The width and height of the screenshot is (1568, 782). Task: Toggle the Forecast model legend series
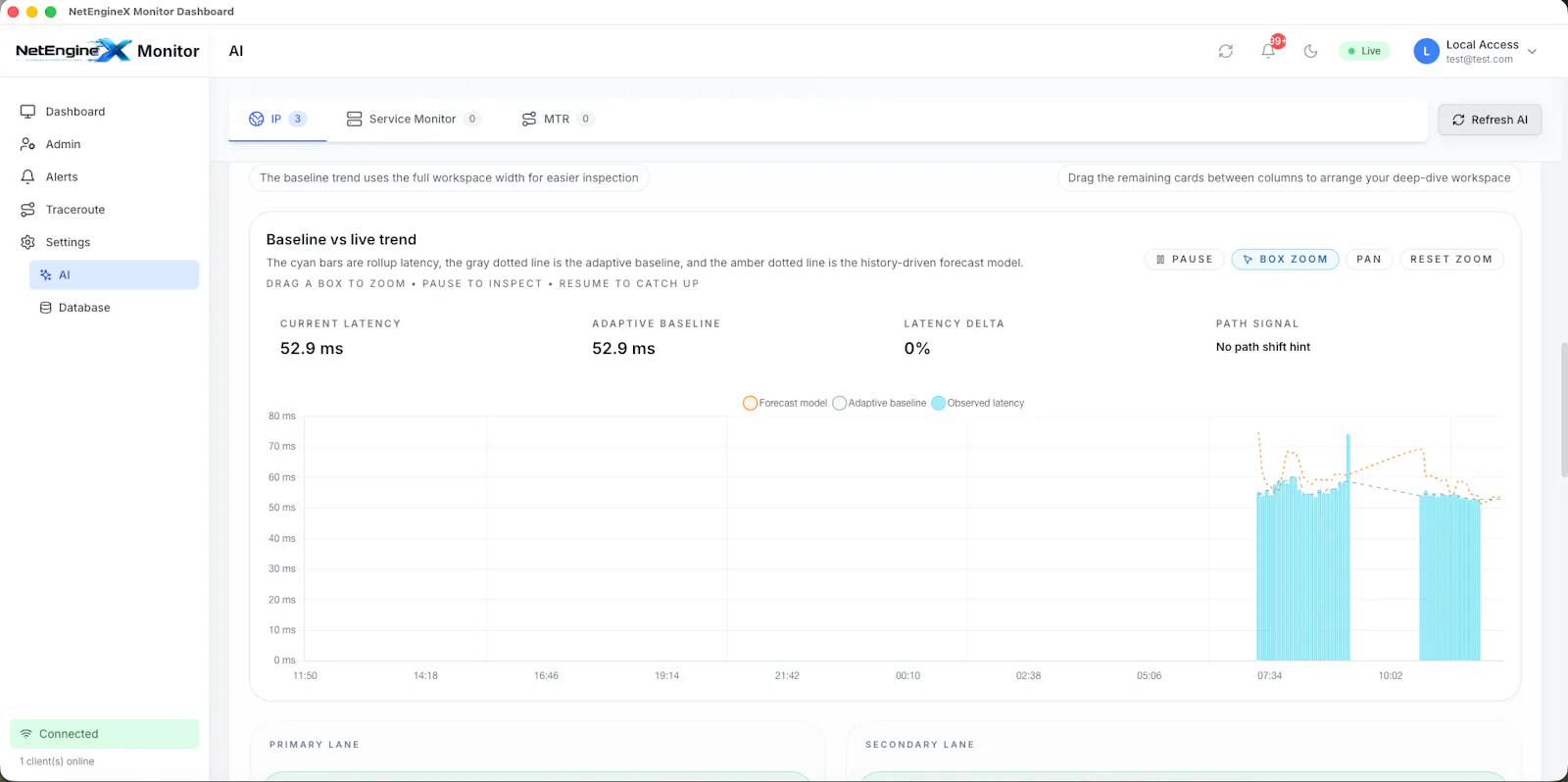pyautogui.click(x=785, y=403)
